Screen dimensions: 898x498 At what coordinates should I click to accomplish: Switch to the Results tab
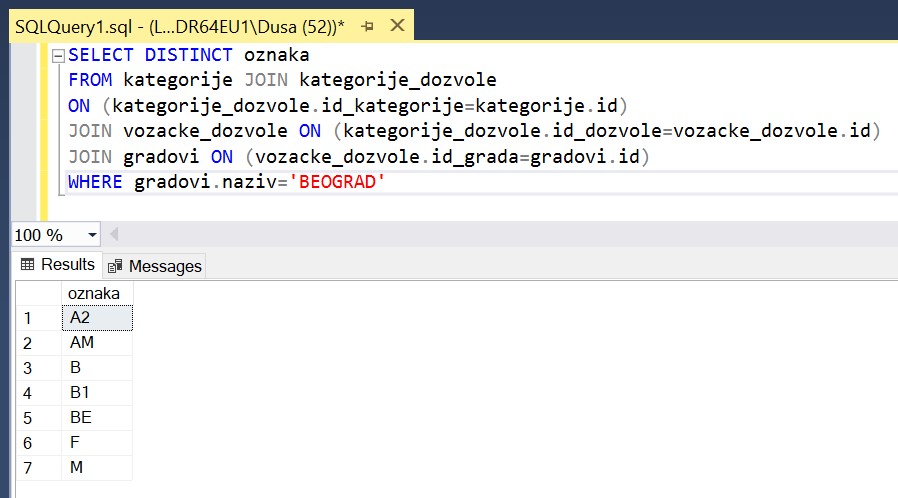tap(58, 265)
